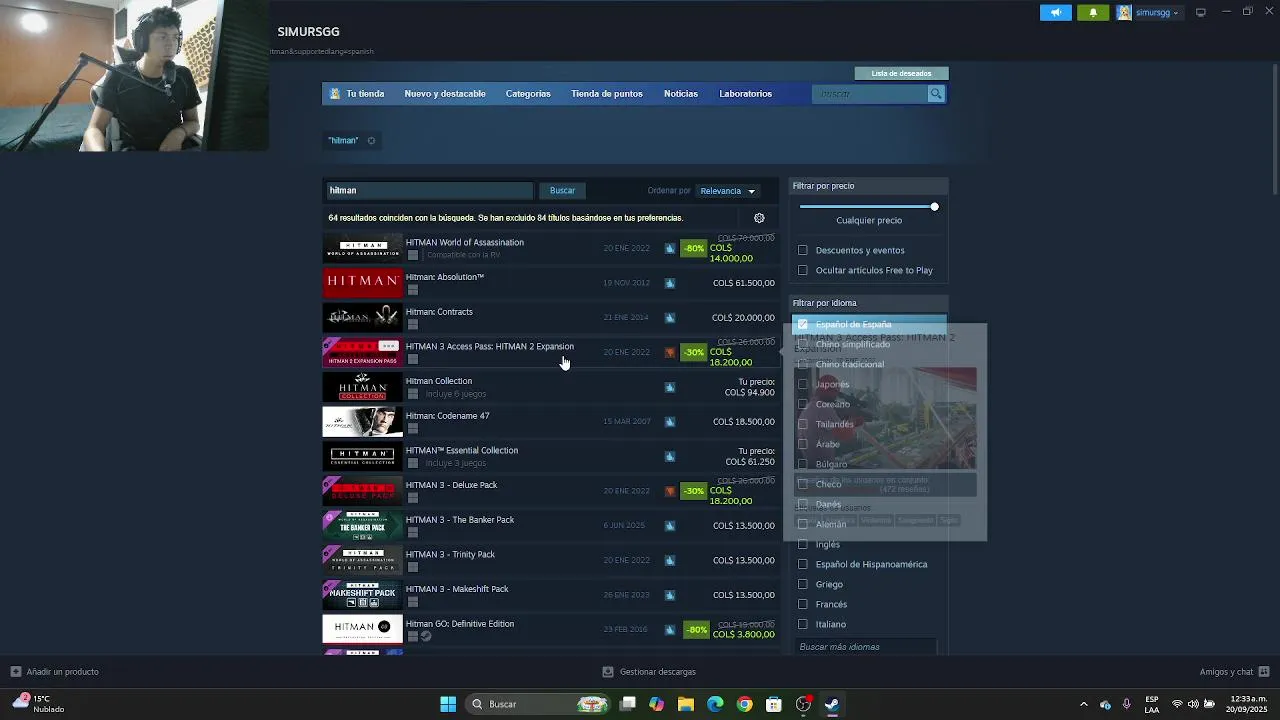Click Hitman: Absolution red thumbnail
Screen dimensions: 1280x720
tap(362, 283)
